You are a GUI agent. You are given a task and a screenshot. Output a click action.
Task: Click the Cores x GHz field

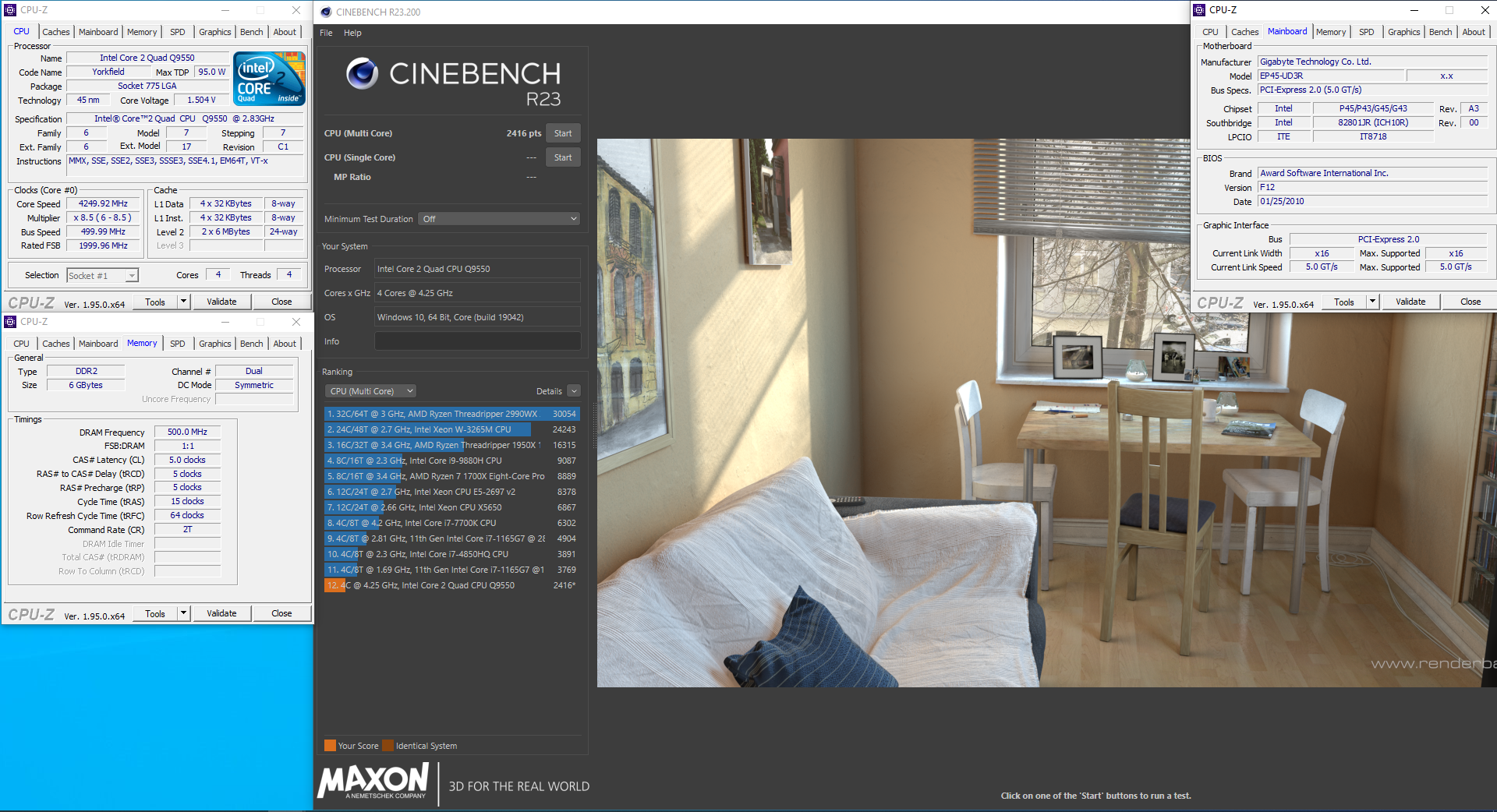(477, 293)
